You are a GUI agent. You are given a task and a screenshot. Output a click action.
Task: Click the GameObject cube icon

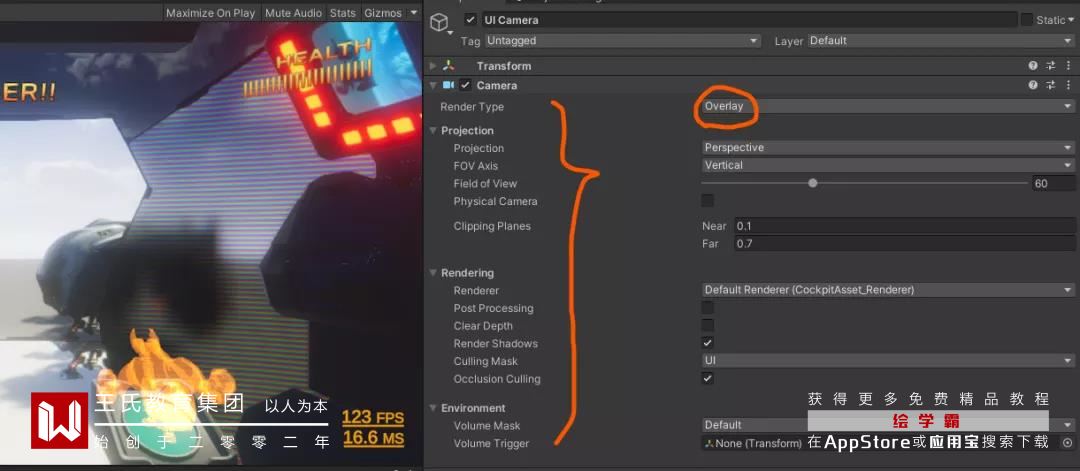(439, 23)
